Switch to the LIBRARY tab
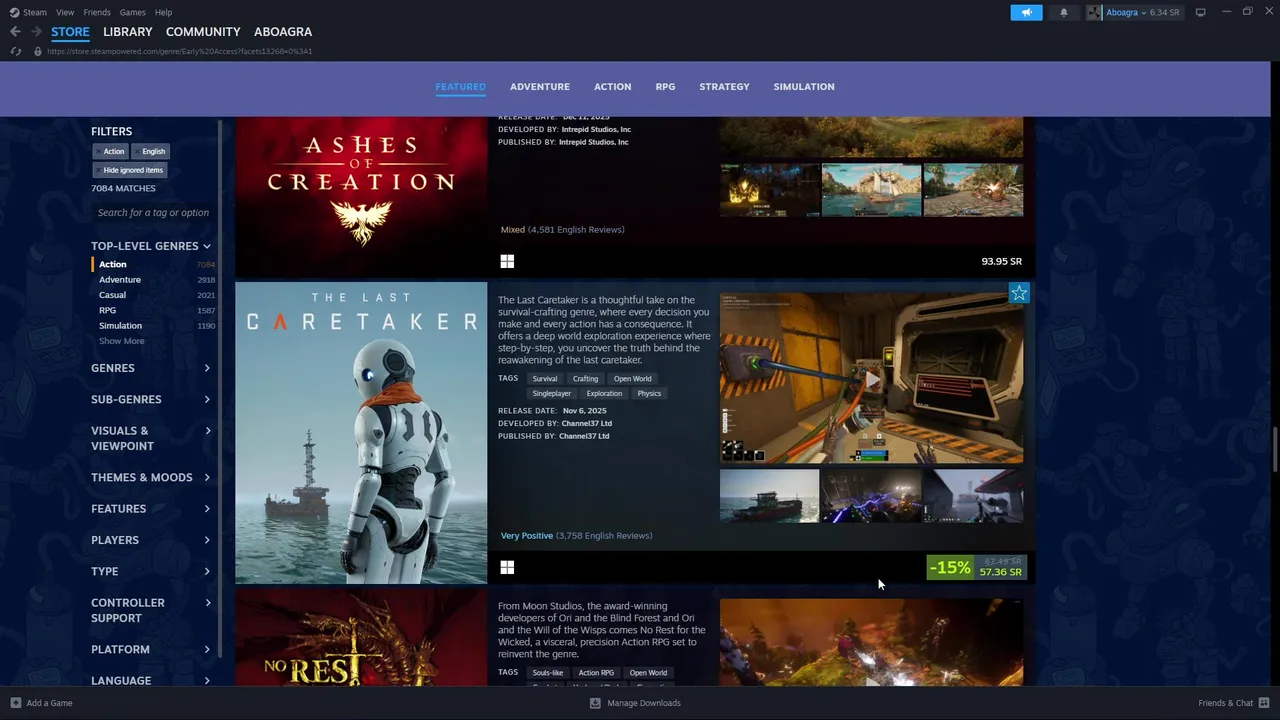The height and width of the screenshot is (720, 1280). 128,32
